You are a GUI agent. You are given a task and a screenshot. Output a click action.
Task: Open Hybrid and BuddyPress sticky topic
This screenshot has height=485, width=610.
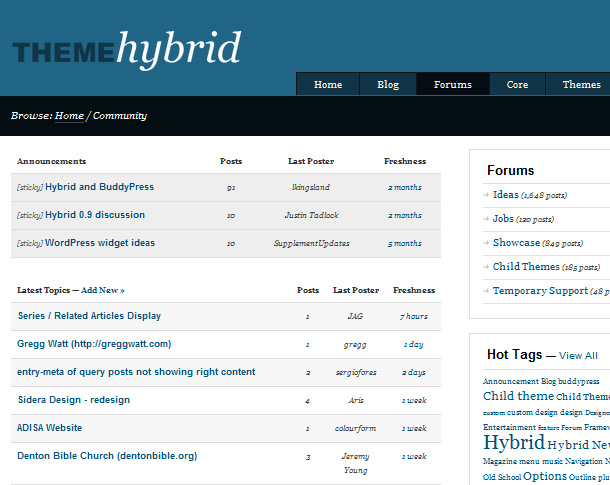100,187
